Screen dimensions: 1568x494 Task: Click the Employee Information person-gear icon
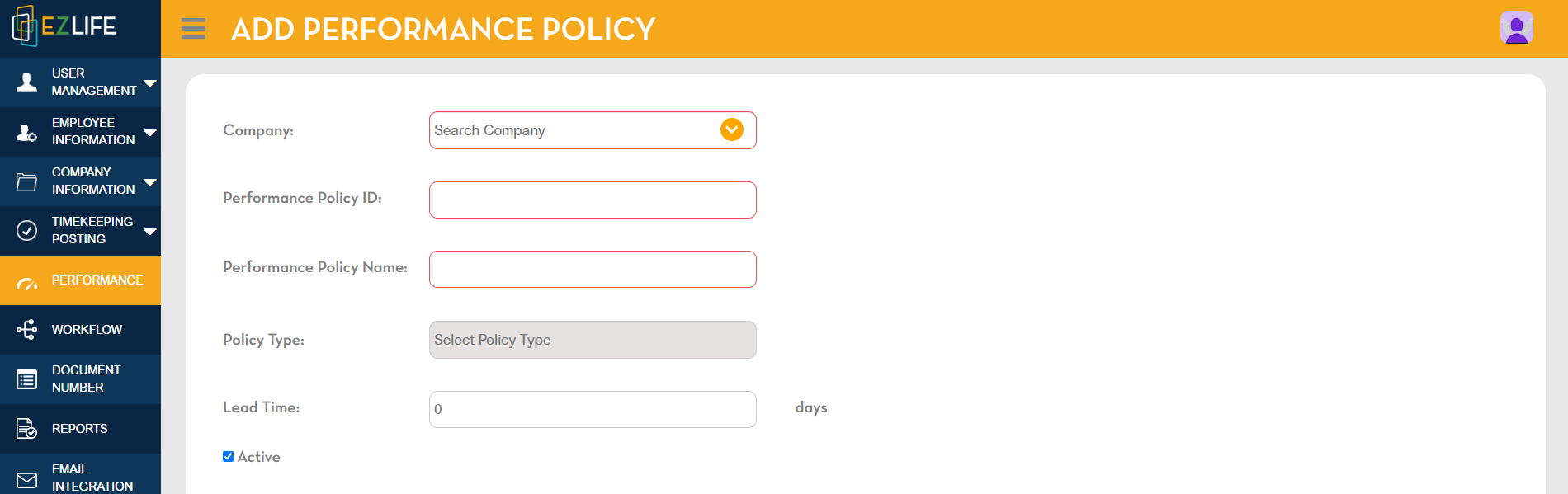click(27, 132)
